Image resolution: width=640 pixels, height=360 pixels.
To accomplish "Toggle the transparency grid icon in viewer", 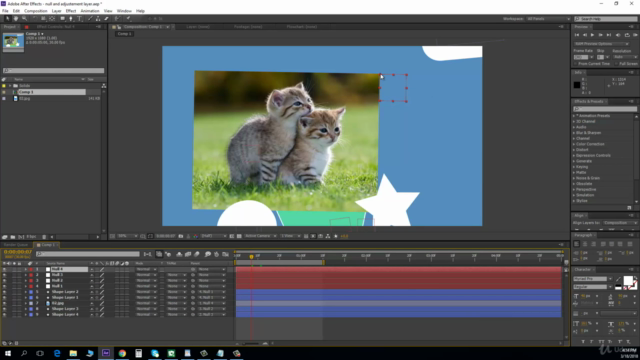I will click(239, 236).
